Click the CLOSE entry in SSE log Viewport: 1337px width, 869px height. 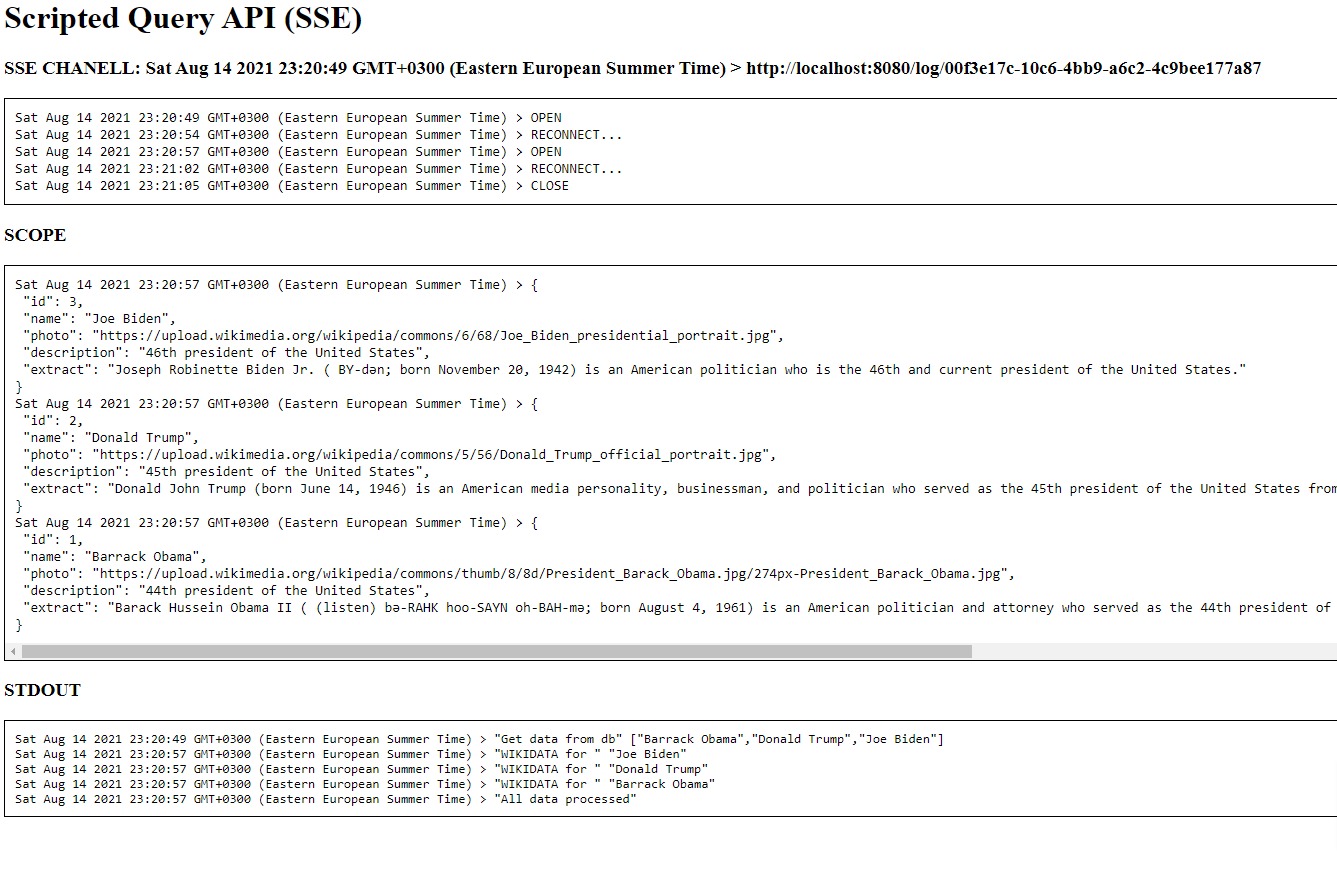point(291,186)
